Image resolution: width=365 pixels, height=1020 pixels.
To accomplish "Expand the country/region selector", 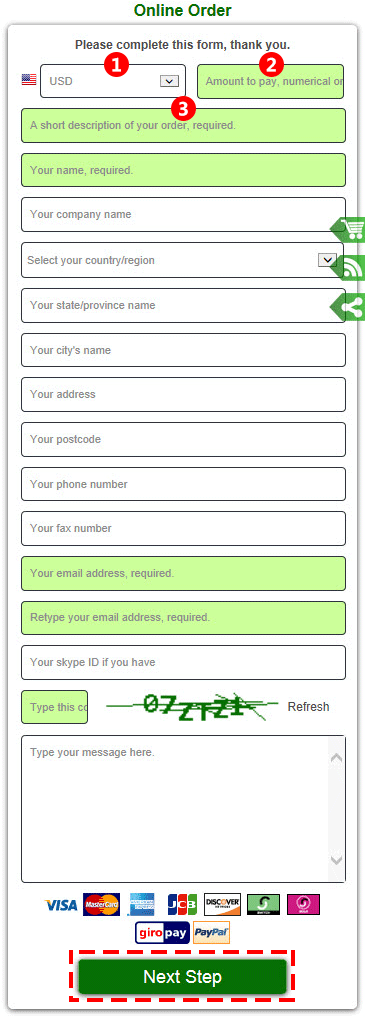I will (183, 260).
